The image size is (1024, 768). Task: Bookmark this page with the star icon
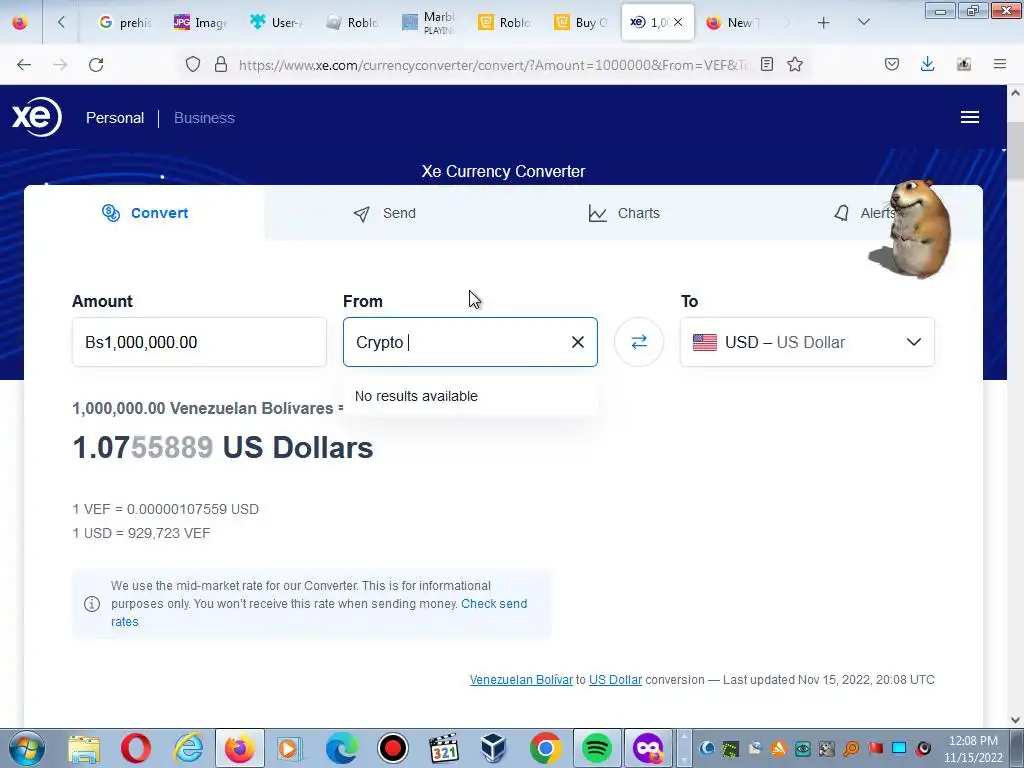click(795, 64)
